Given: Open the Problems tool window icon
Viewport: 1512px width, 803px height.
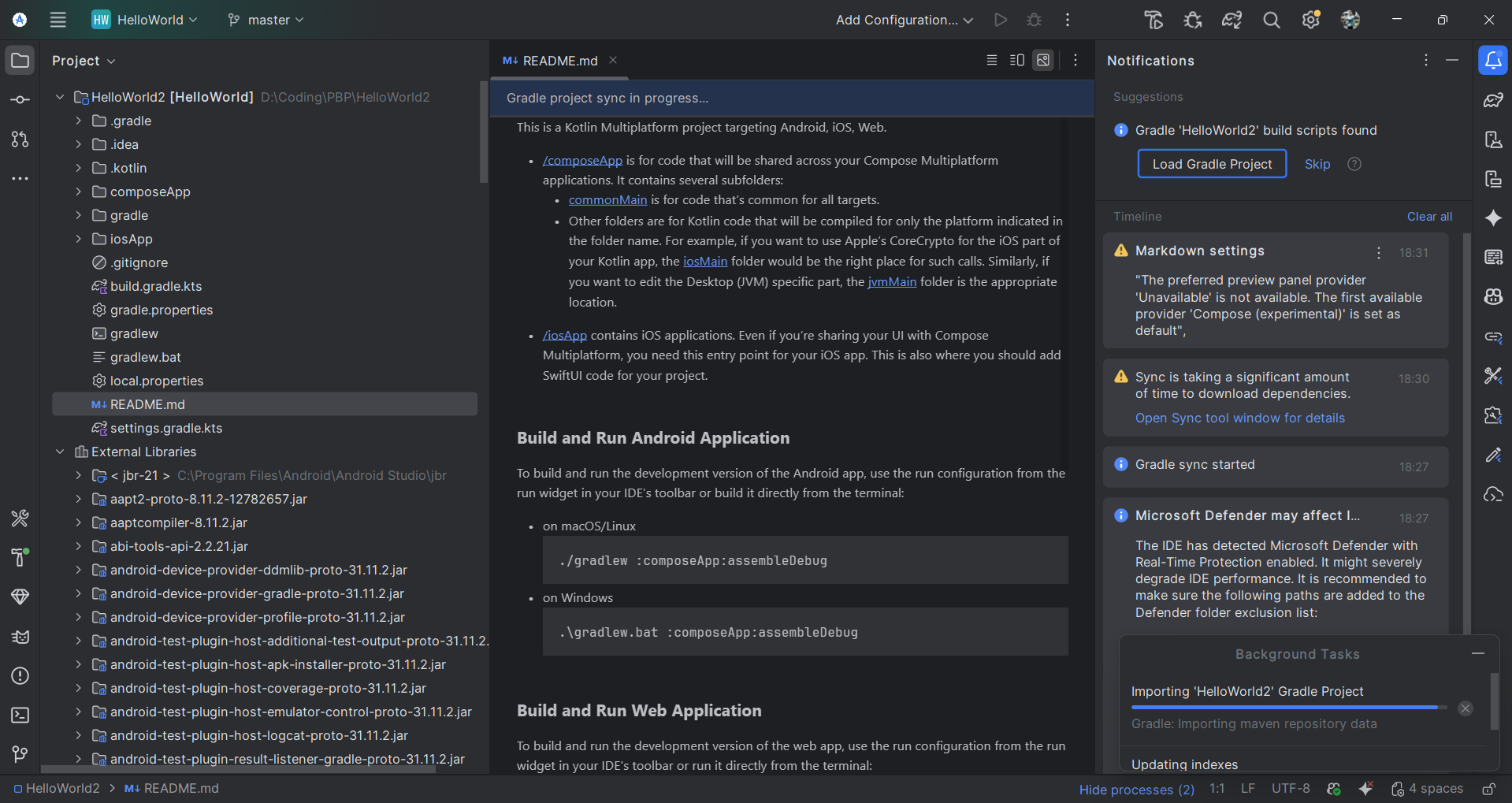Looking at the screenshot, I should click(x=20, y=676).
